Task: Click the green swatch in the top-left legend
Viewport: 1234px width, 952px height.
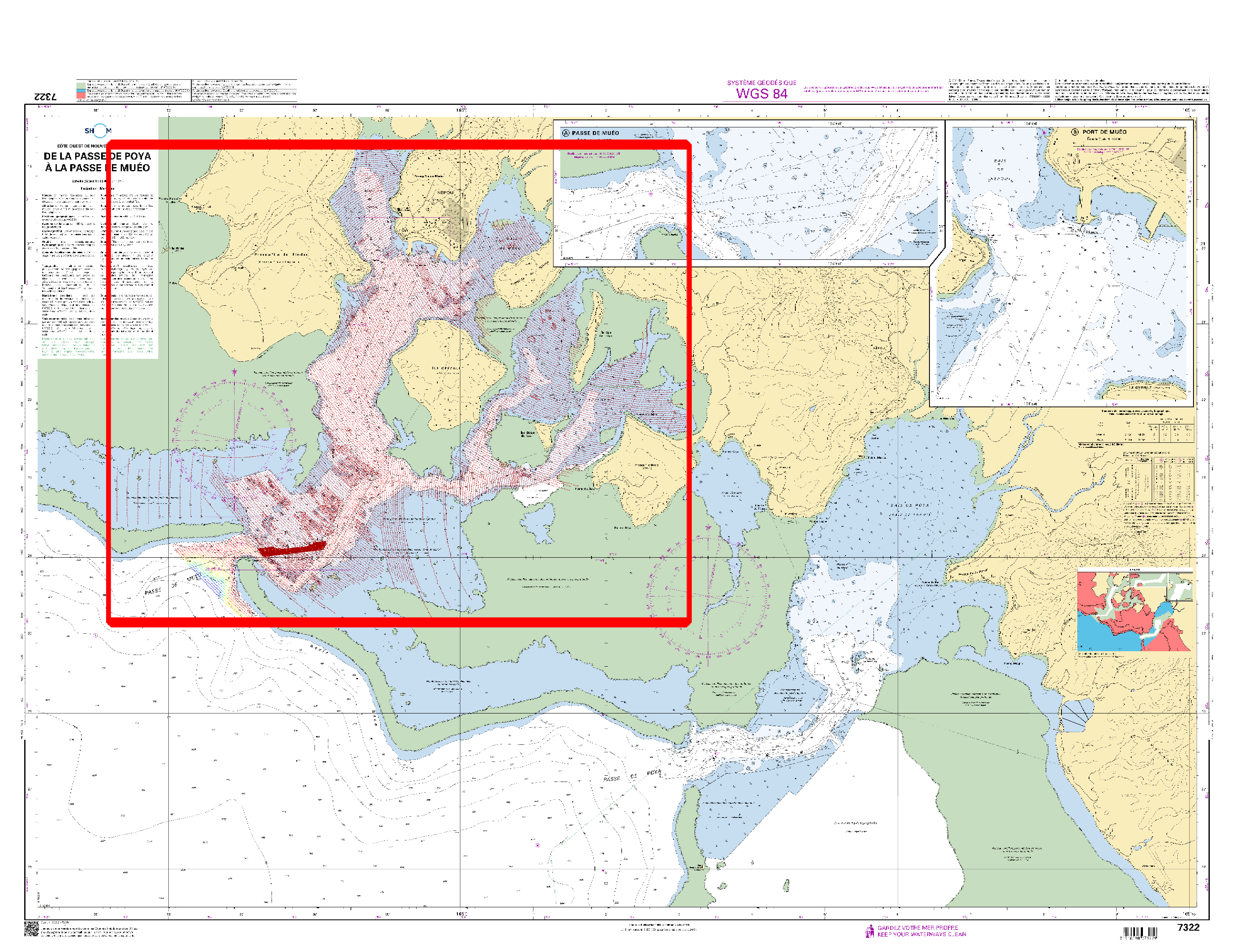Action: click(81, 86)
